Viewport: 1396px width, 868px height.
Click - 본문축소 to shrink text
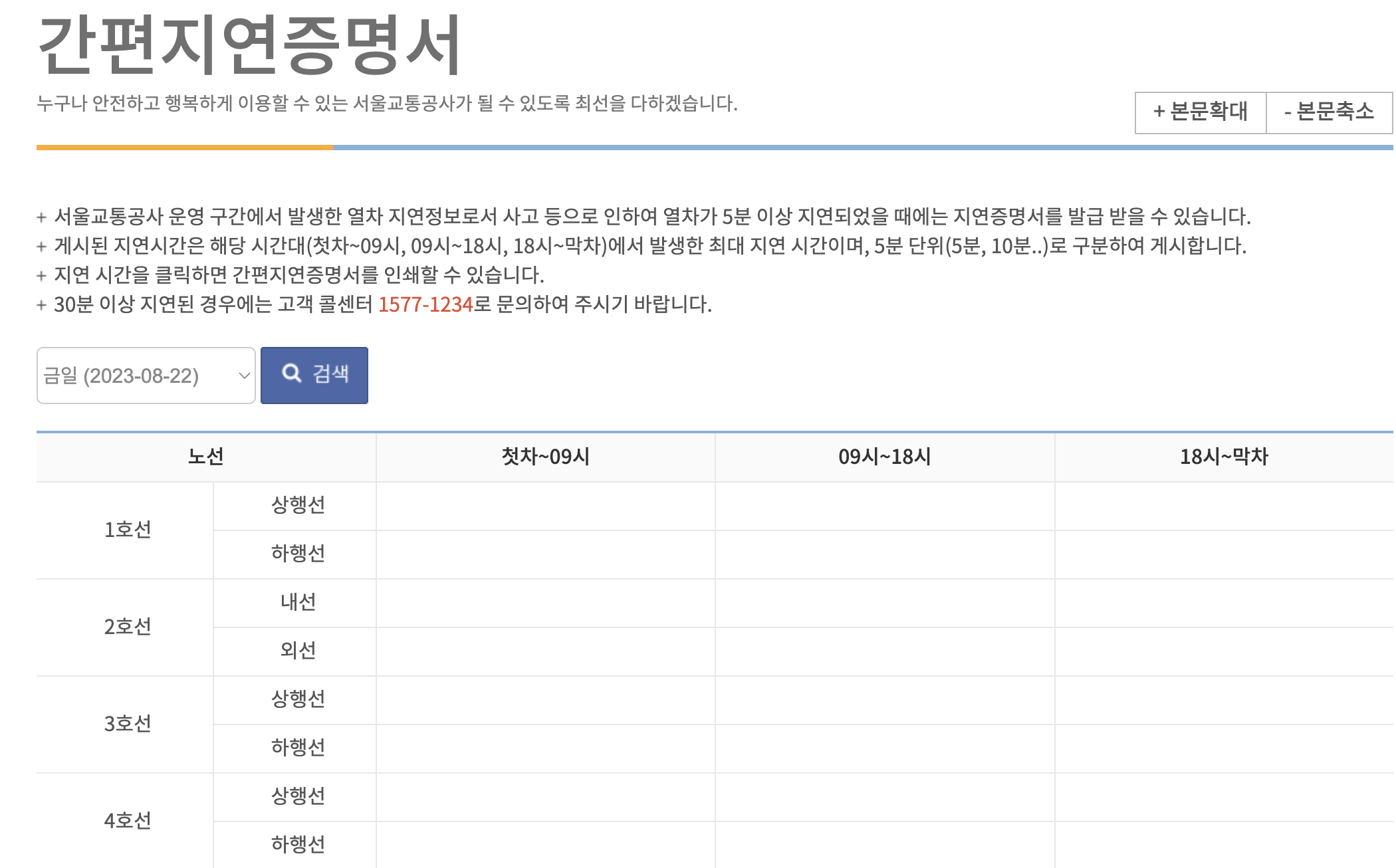click(x=1328, y=112)
